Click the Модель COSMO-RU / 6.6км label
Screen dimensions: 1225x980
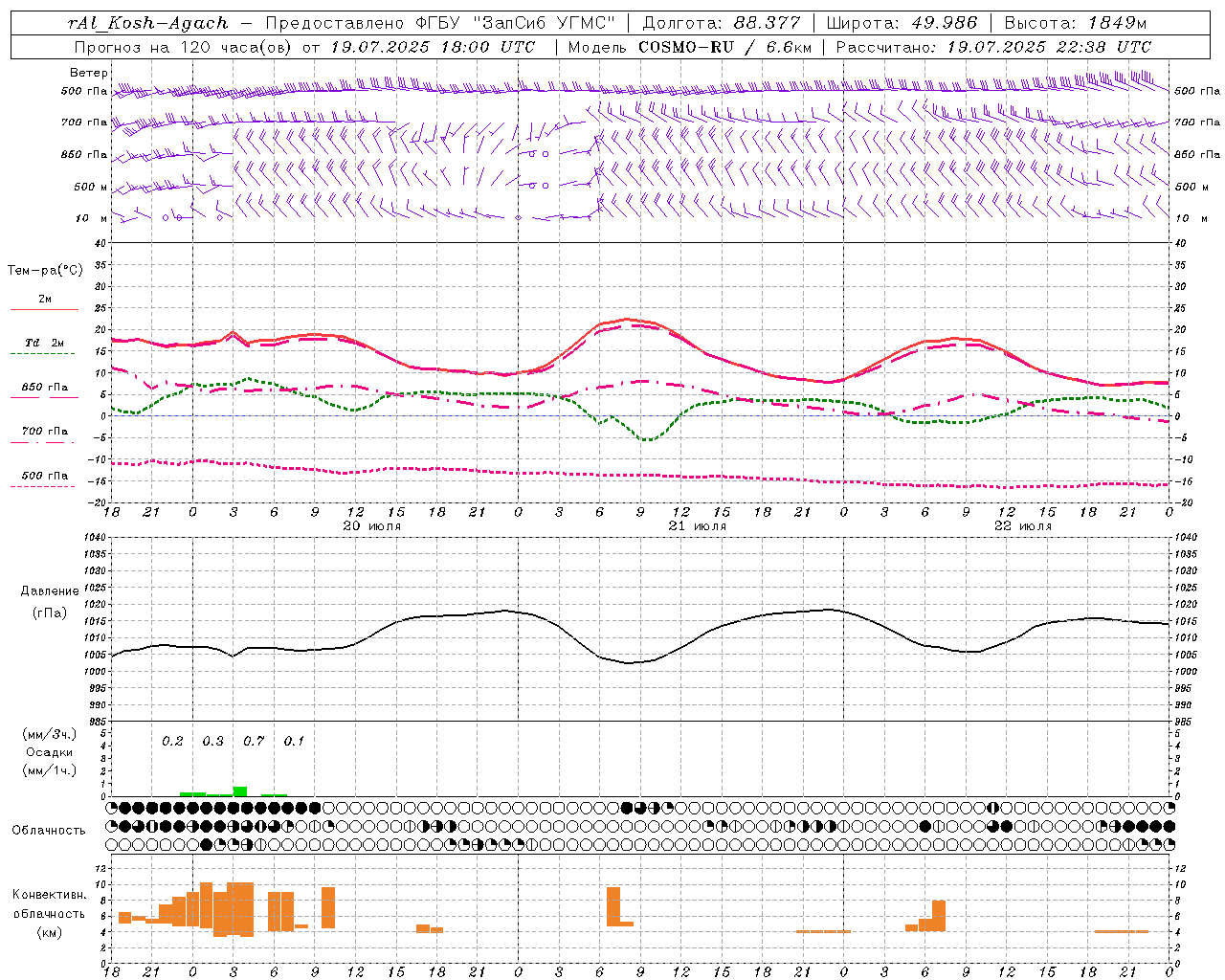coord(689,47)
